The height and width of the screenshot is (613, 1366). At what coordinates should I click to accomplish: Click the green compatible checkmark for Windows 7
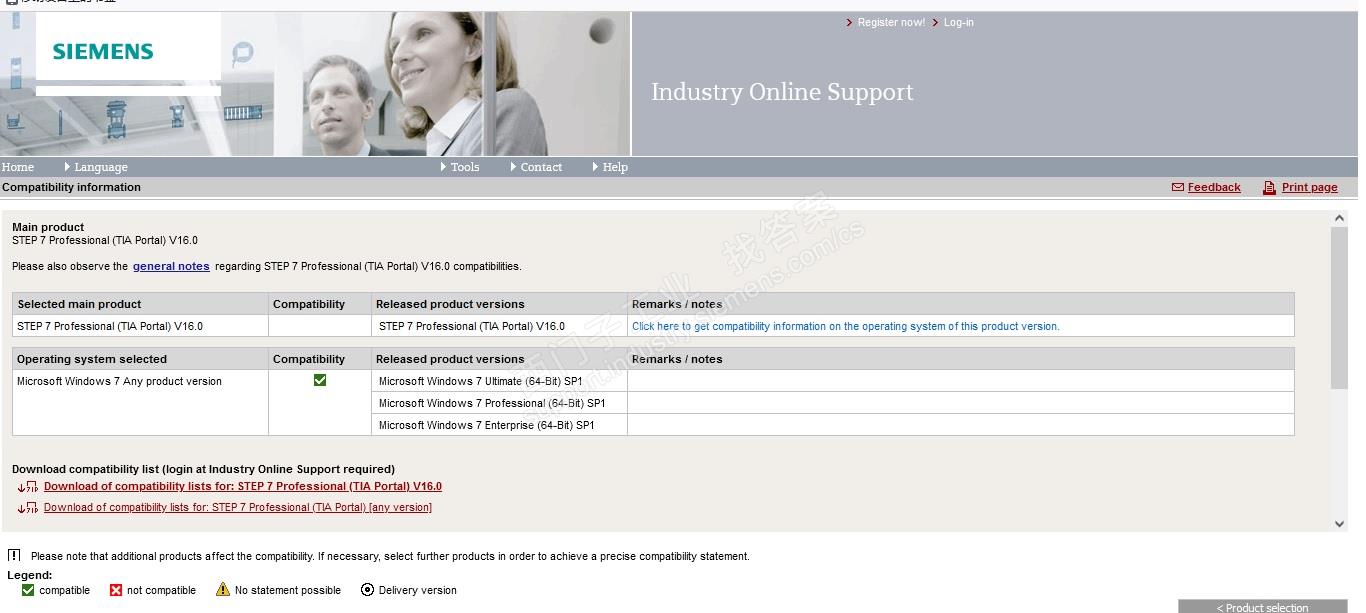tap(320, 380)
